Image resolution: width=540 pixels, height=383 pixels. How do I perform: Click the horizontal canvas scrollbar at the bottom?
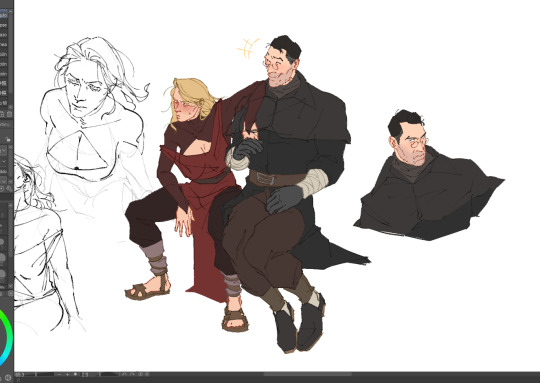pos(308,374)
